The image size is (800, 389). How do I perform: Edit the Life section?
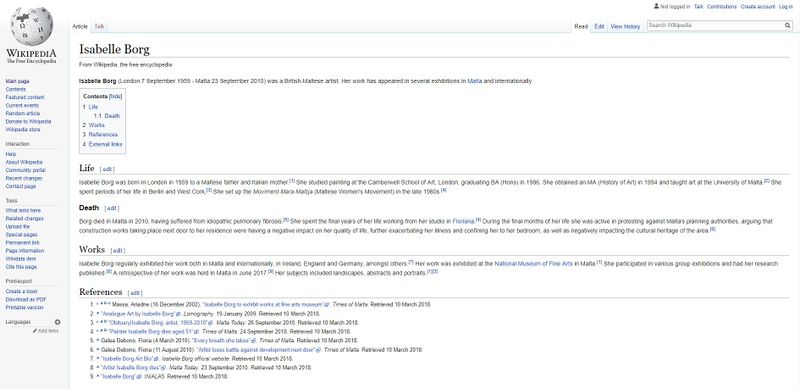click(x=108, y=169)
